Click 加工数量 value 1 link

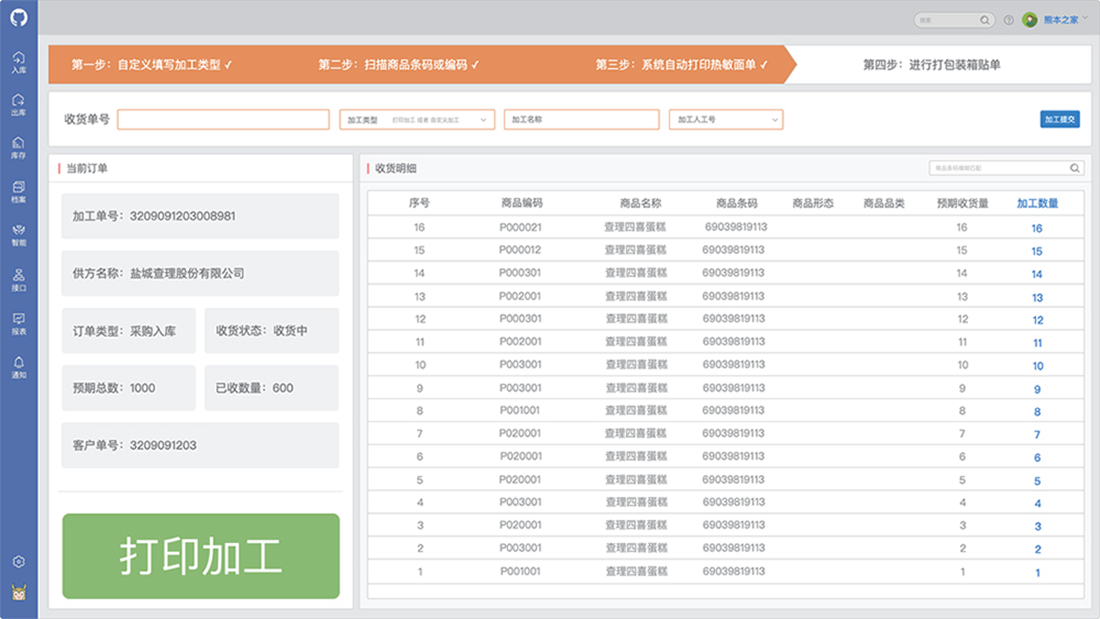click(x=1038, y=573)
